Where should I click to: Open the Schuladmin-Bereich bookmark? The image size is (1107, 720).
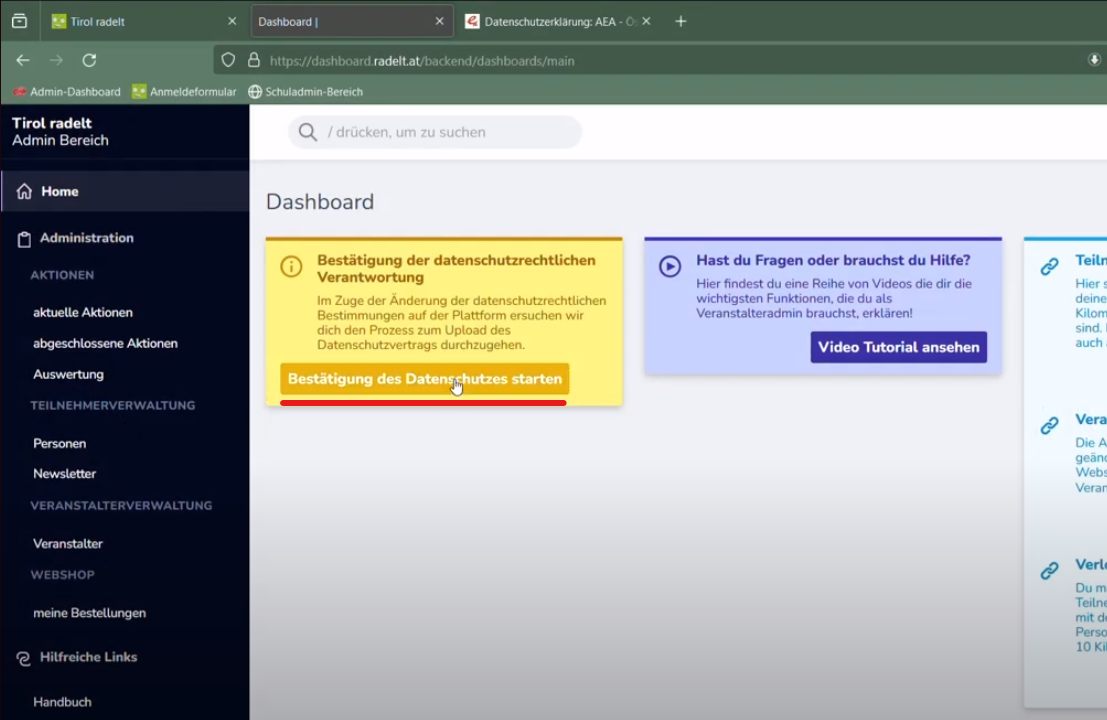point(306,92)
